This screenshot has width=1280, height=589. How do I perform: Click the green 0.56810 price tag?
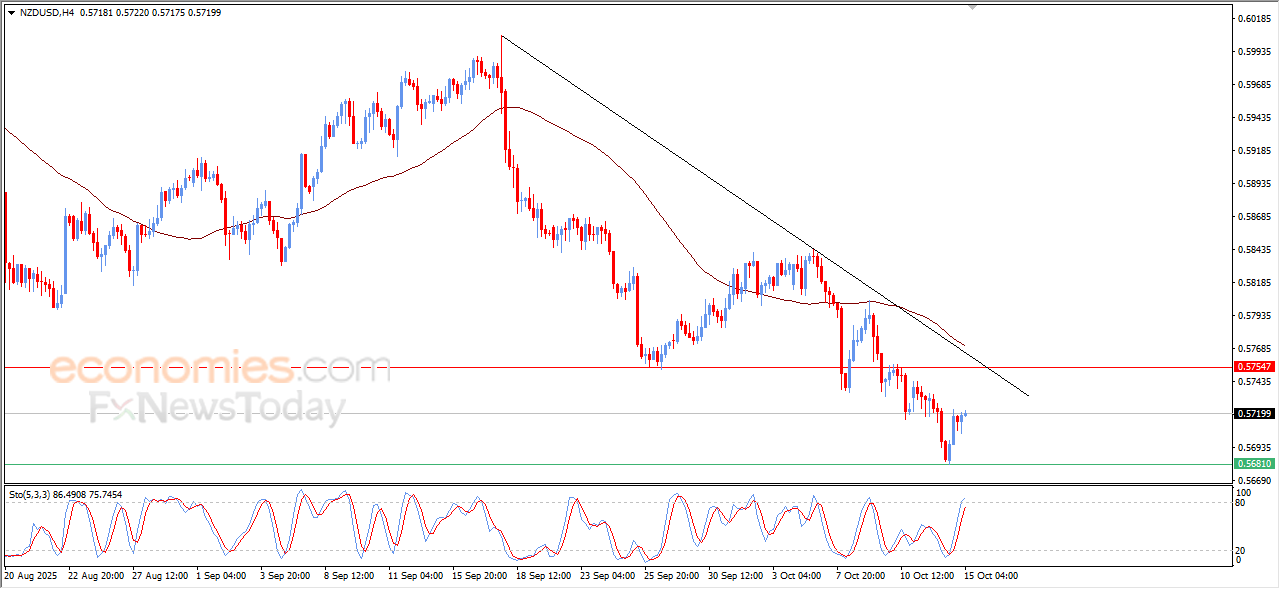point(1254,464)
